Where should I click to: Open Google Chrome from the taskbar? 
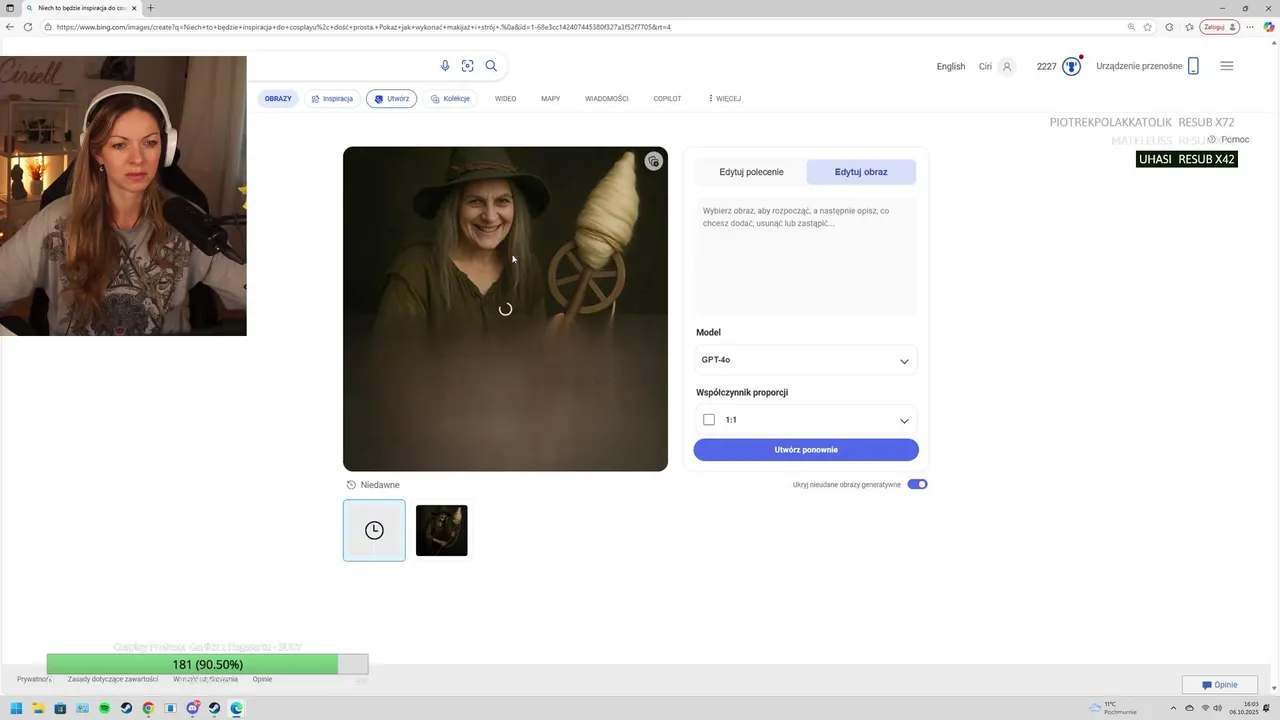pyautogui.click(x=149, y=708)
